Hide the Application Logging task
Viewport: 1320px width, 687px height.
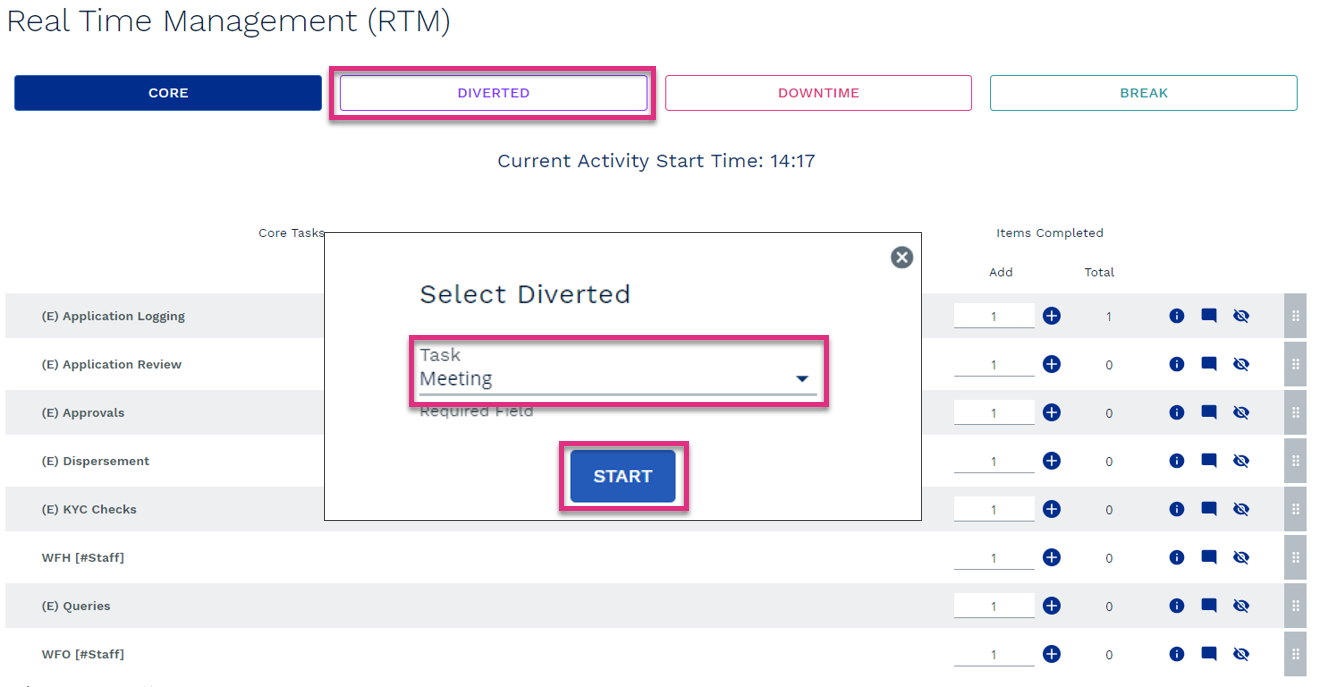tap(1241, 316)
